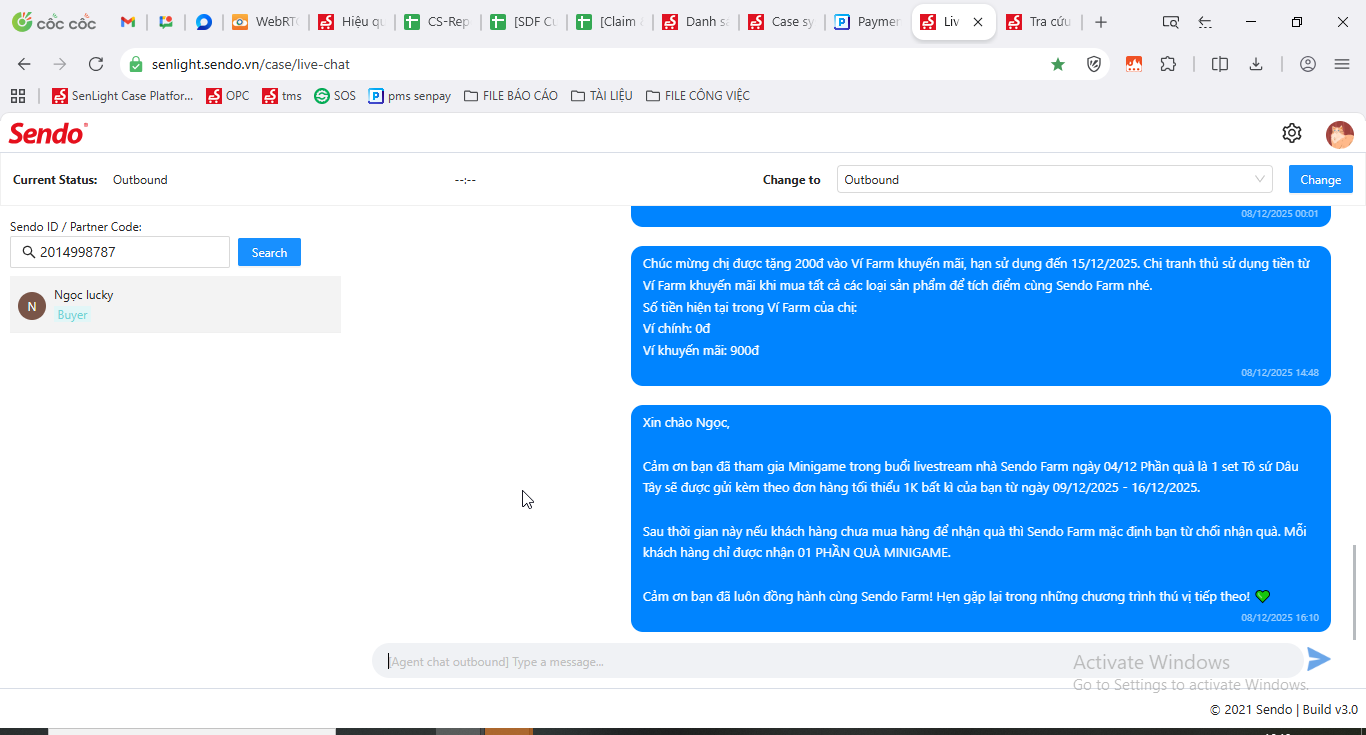This screenshot has height=735, width=1366.
Task: Click the message starting "Xin chào Ngọc"
Action: point(981,518)
